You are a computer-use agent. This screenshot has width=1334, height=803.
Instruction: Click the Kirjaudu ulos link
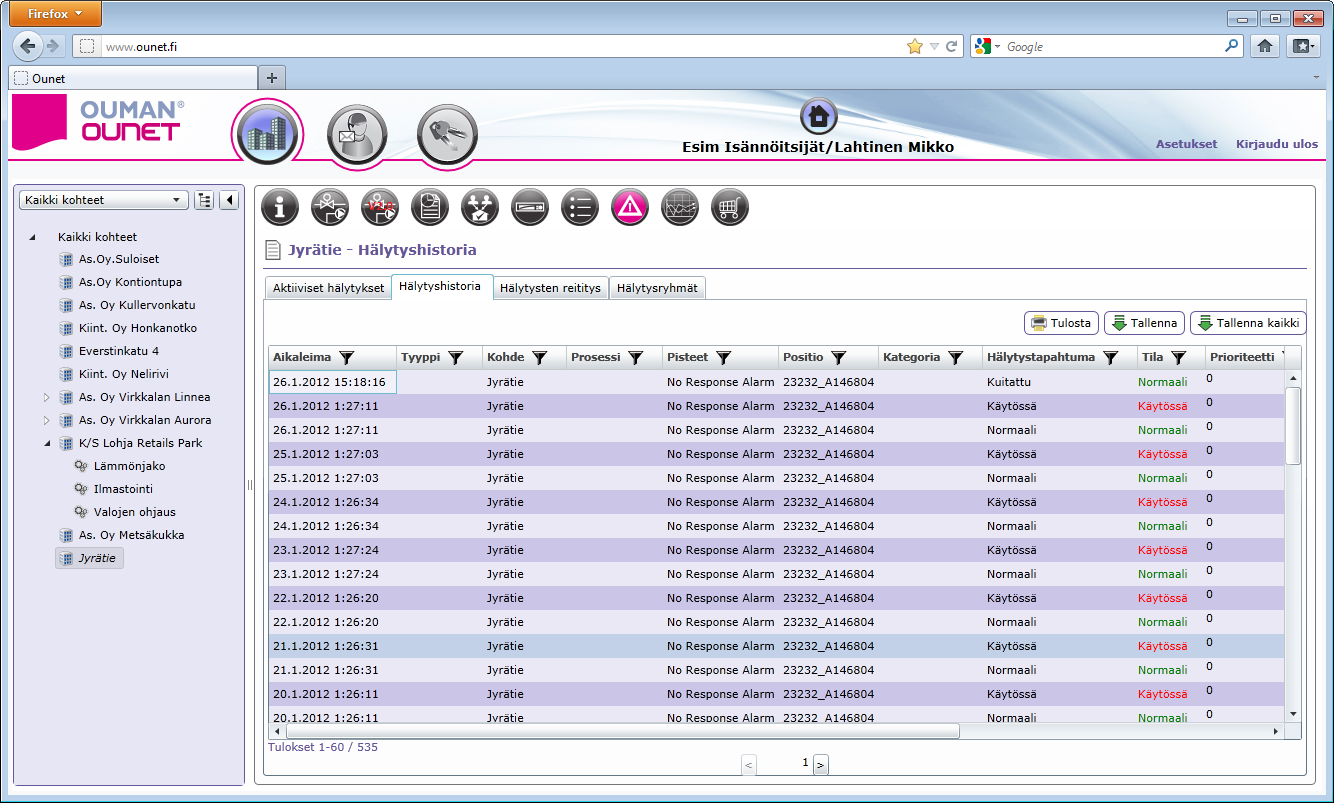(1277, 144)
